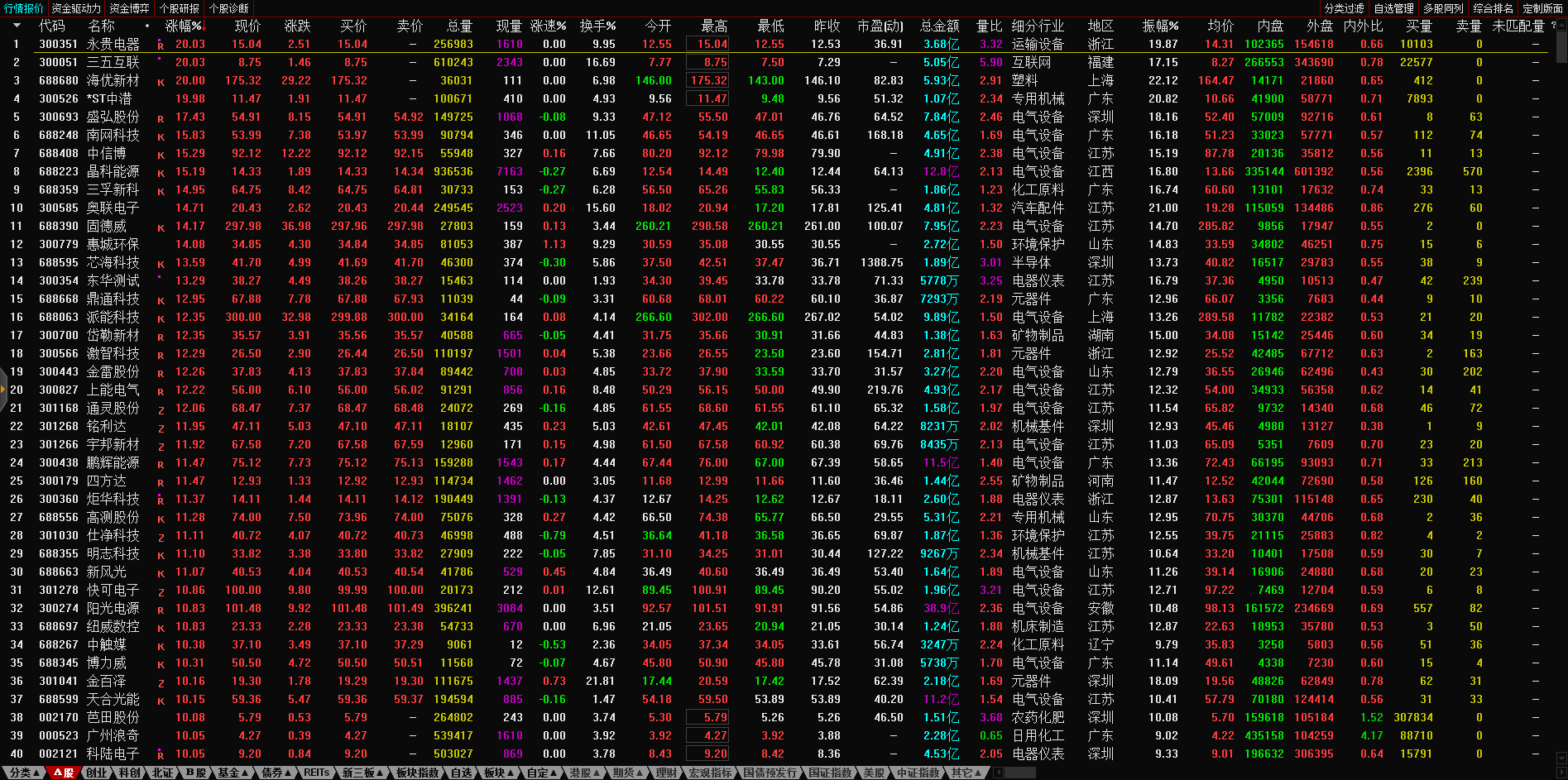Click the help question mark icon in header

[x=1553, y=26]
